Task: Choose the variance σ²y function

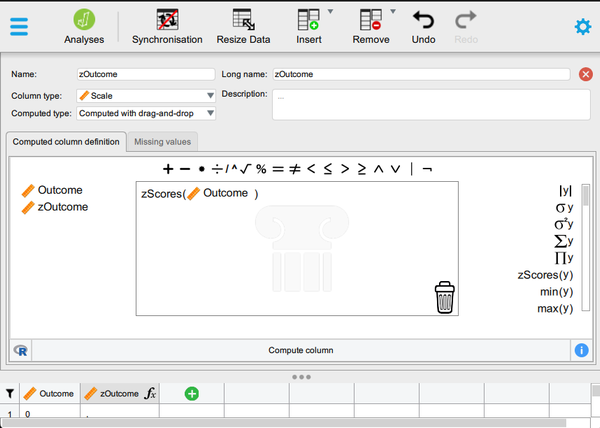Action: click(563, 224)
